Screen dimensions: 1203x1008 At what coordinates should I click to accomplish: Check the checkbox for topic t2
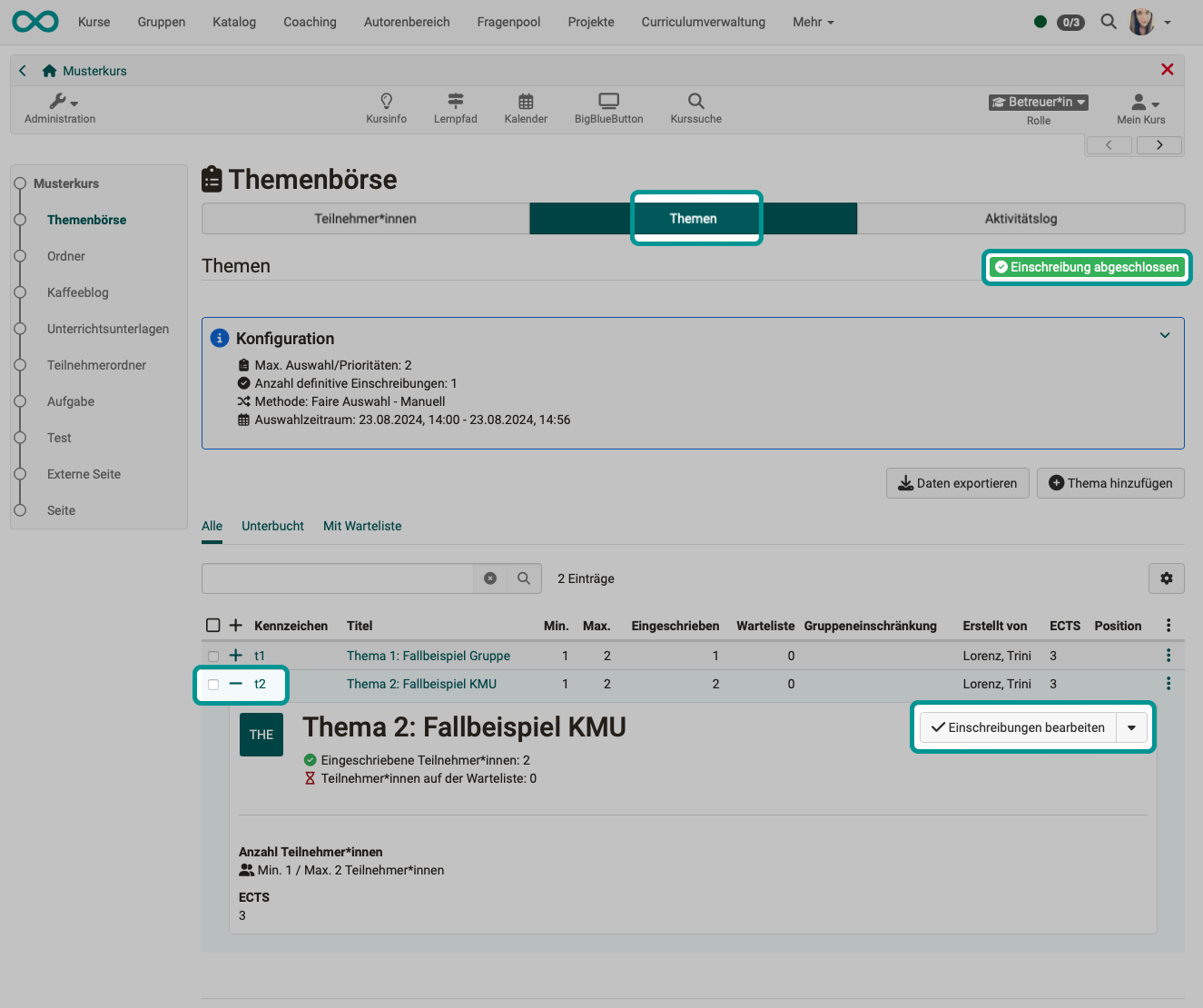pyautogui.click(x=212, y=684)
